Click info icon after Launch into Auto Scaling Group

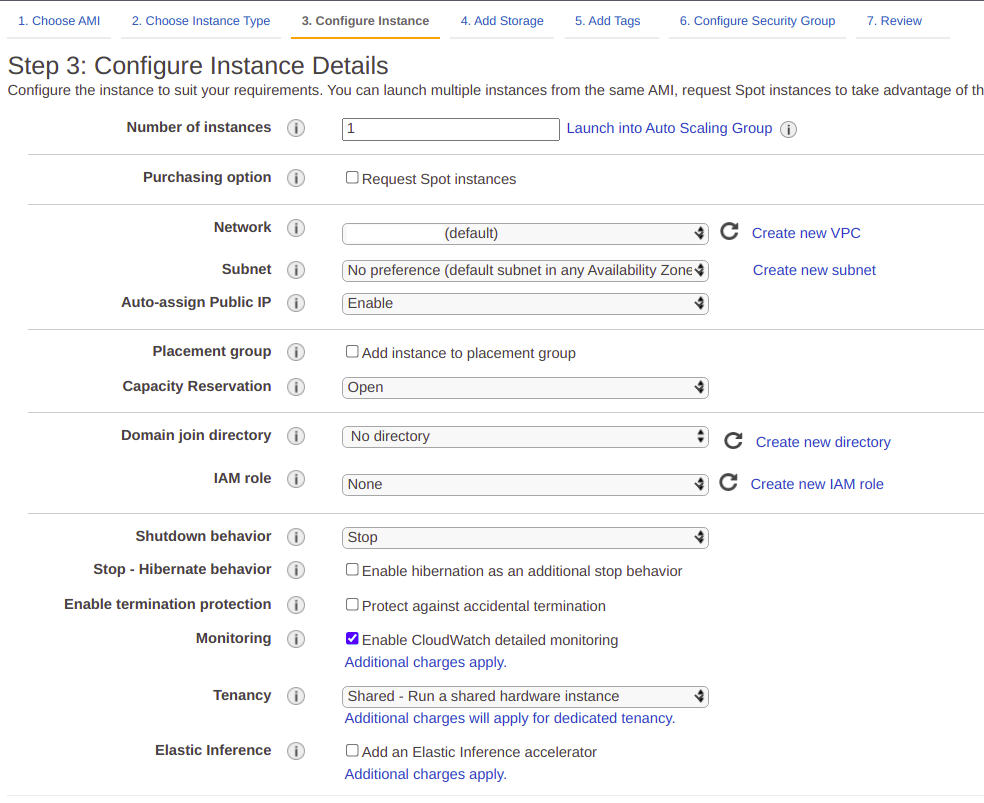click(x=788, y=130)
